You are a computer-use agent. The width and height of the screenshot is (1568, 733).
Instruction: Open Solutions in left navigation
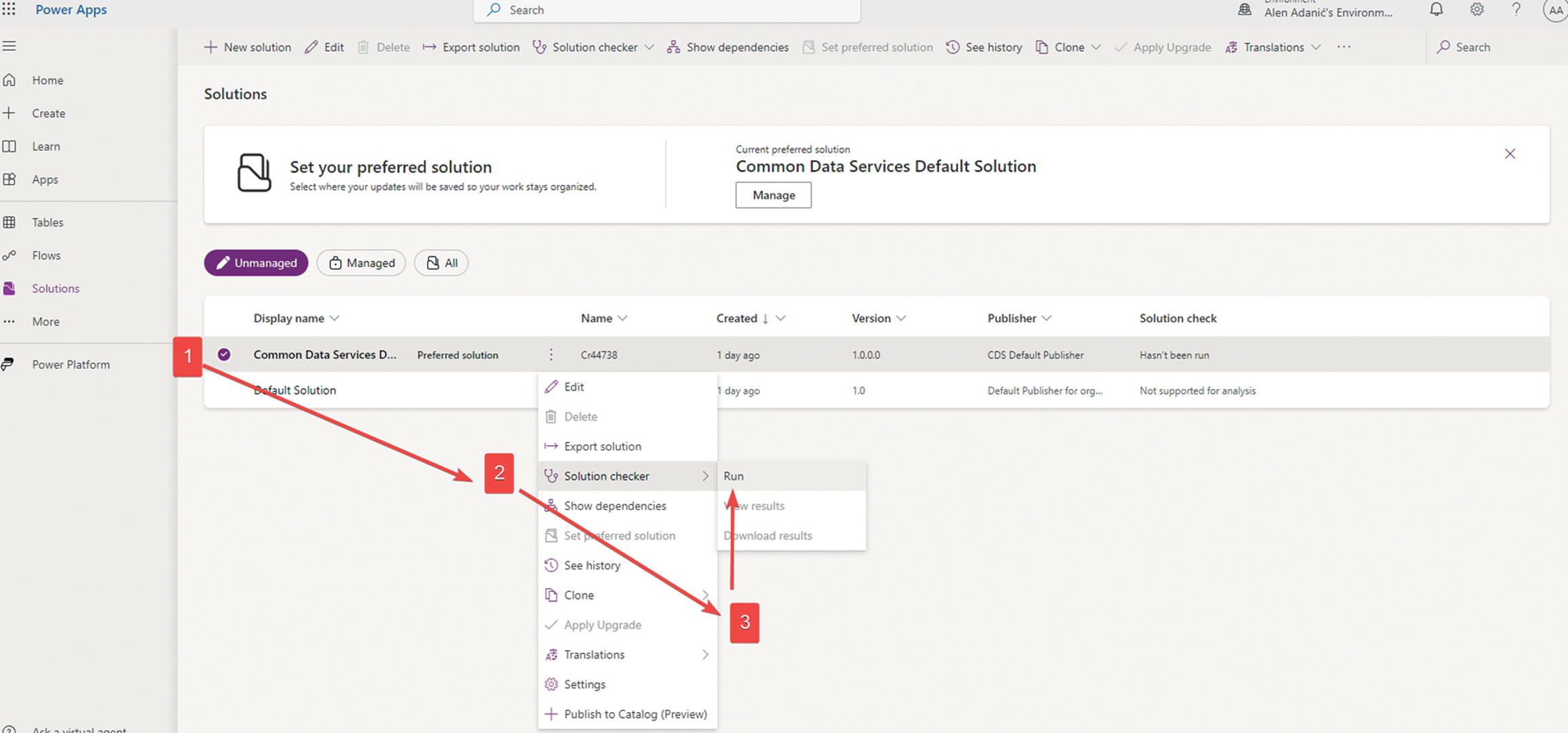[x=56, y=289]
